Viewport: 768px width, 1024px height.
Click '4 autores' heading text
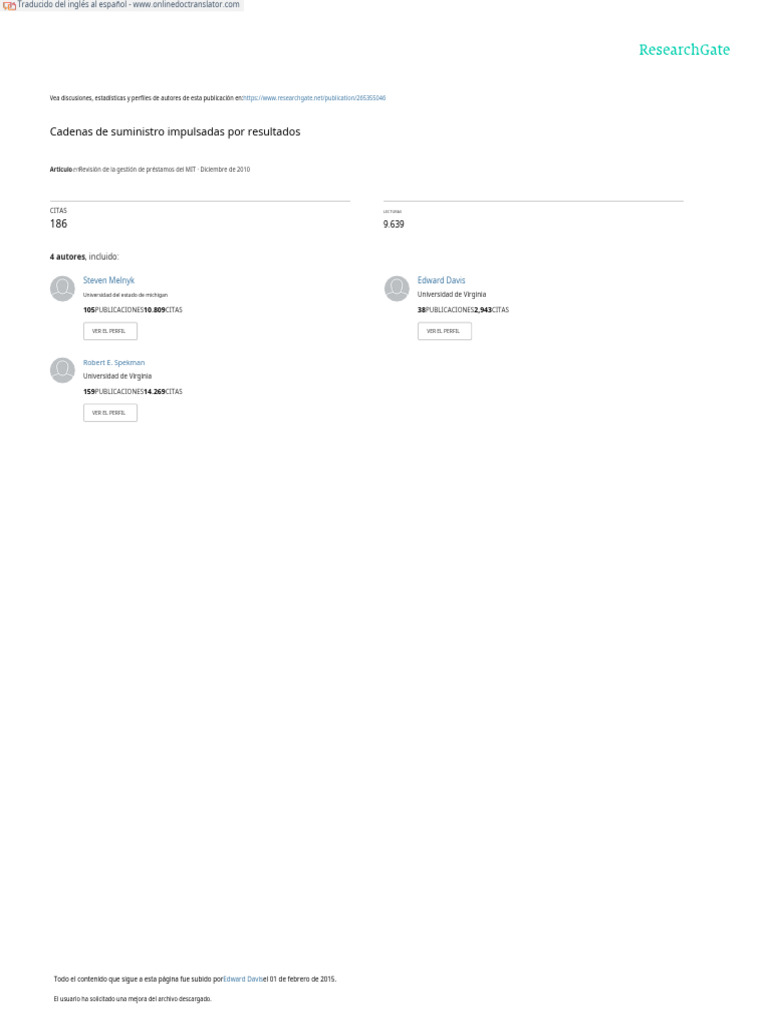(x=67, y=257)
